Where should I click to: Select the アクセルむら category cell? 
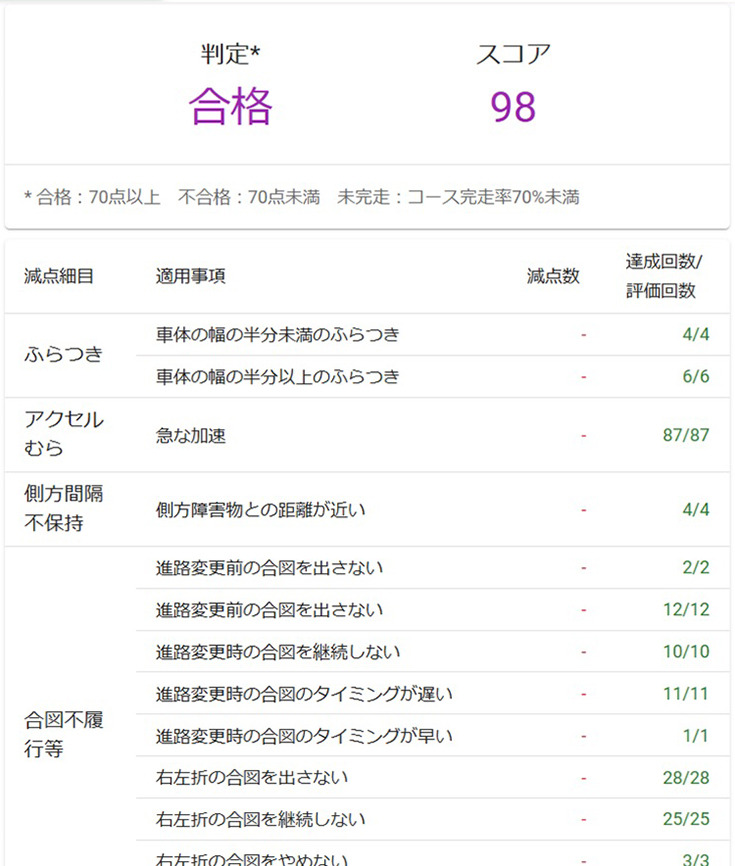(x=64, y=433)
